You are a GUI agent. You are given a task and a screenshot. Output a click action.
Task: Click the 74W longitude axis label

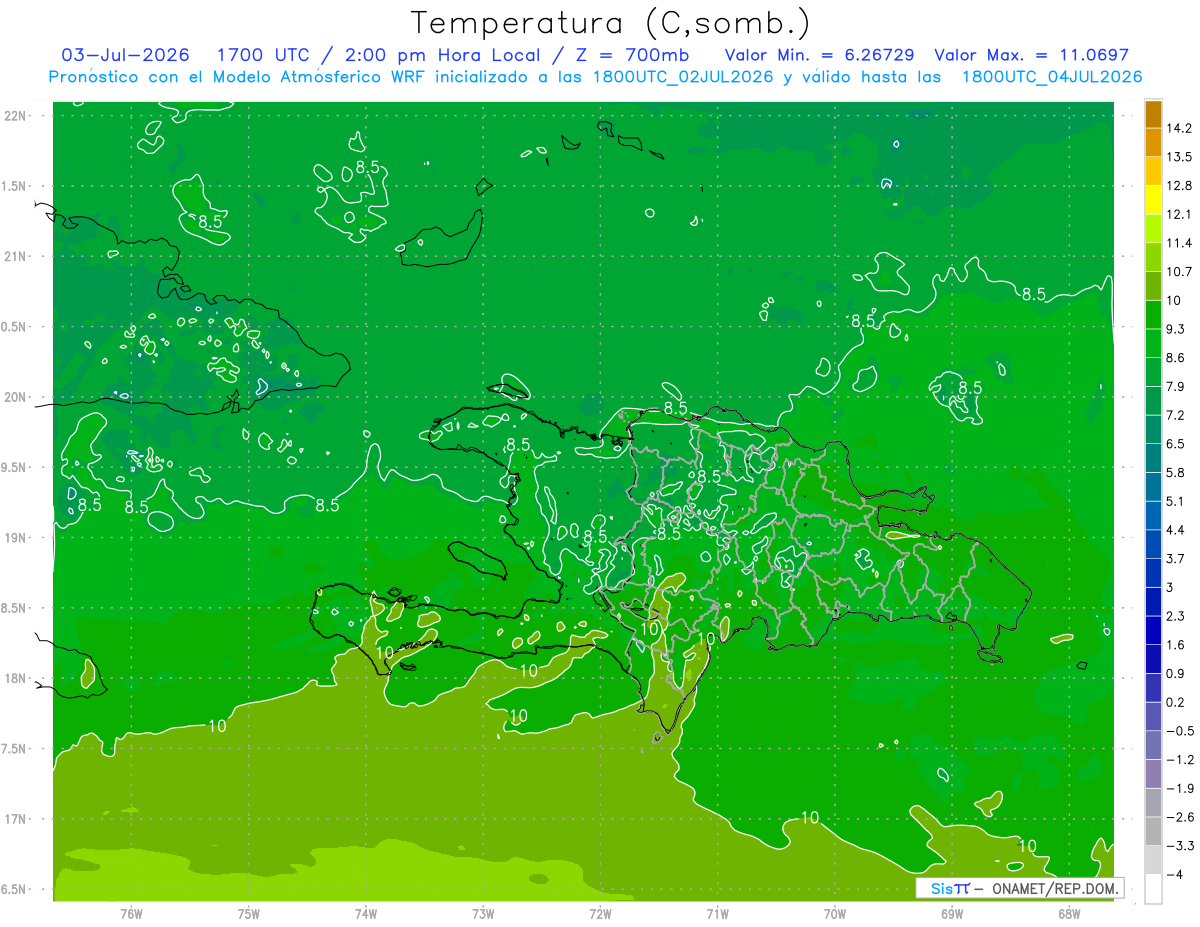[366, 914]
